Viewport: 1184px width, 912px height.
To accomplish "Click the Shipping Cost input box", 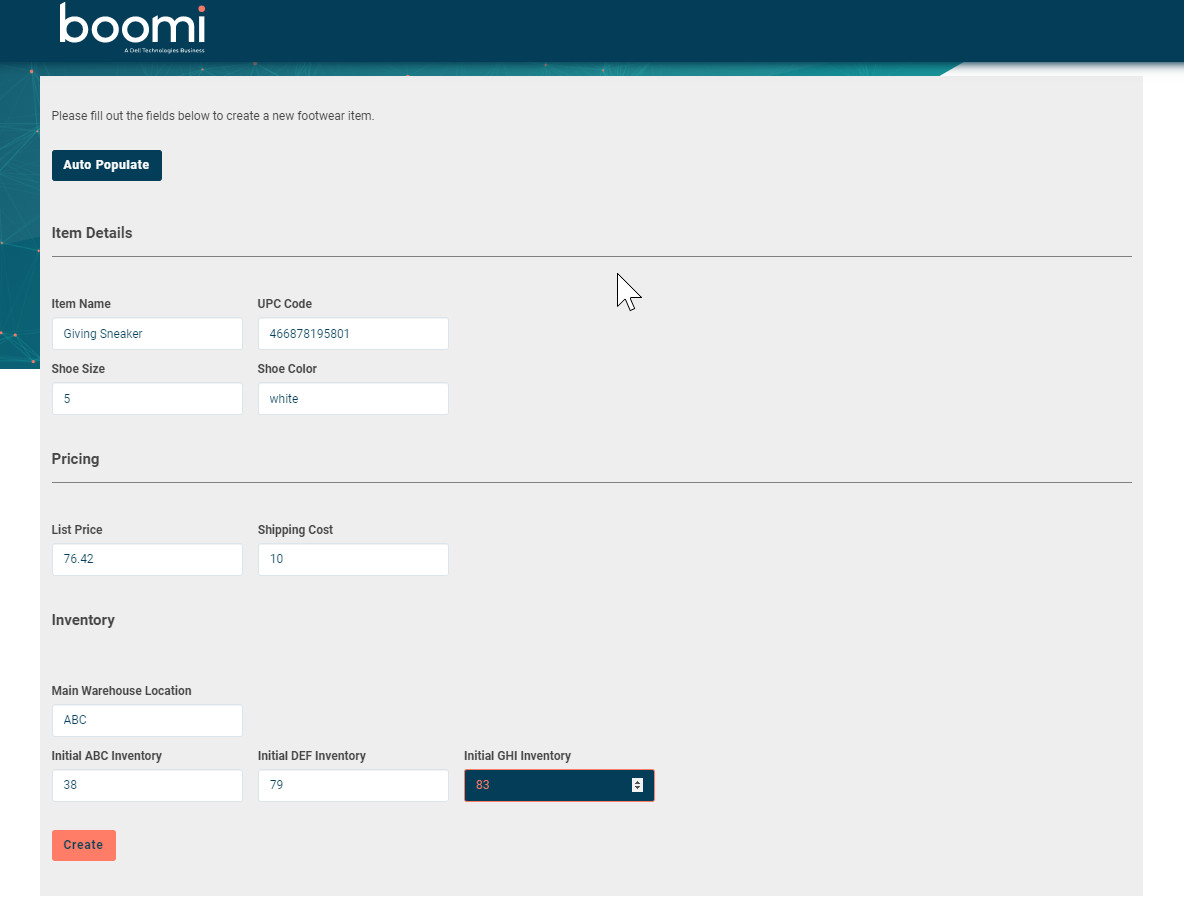I will tap(353, 560).
